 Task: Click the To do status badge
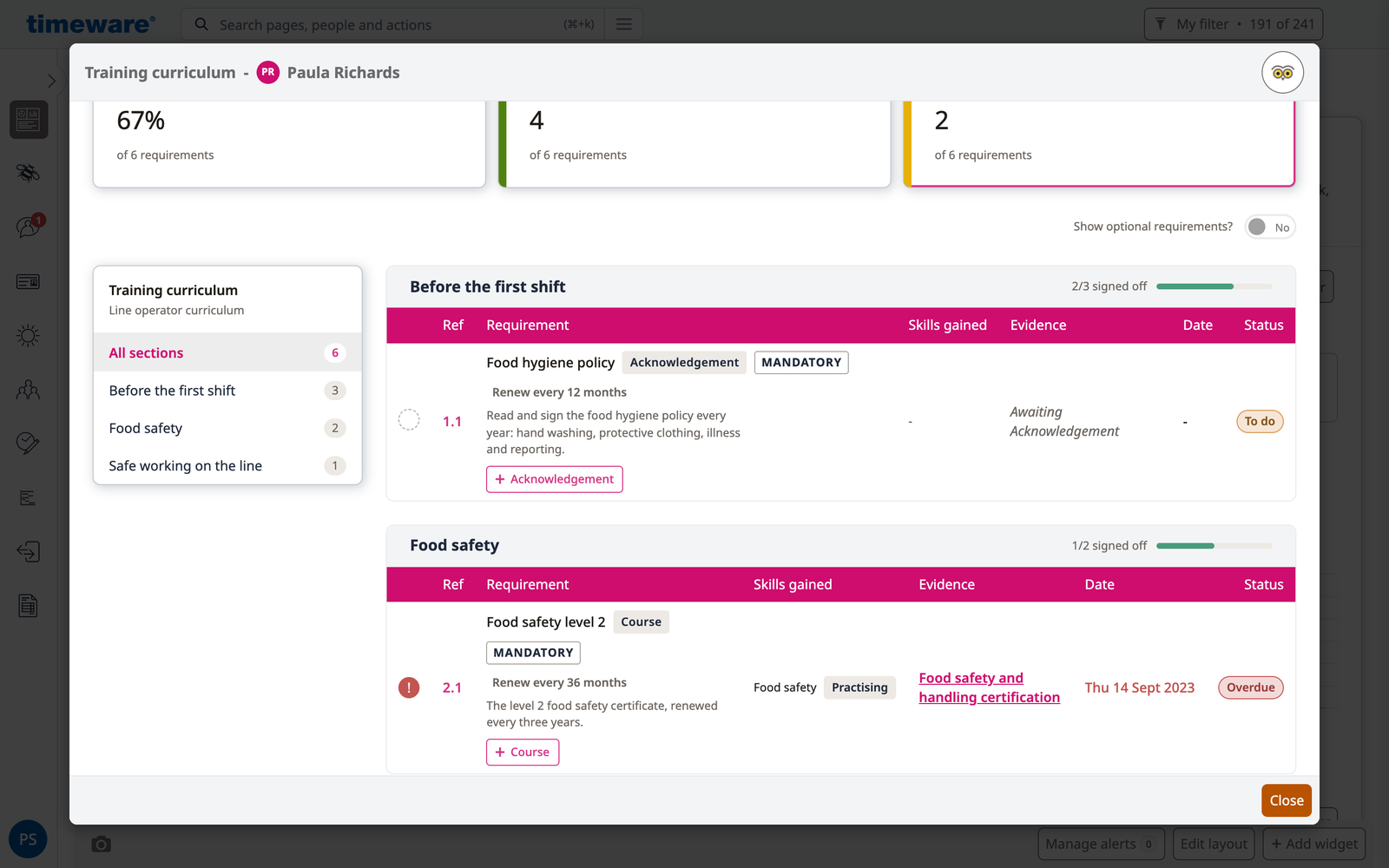point(1260,421)
